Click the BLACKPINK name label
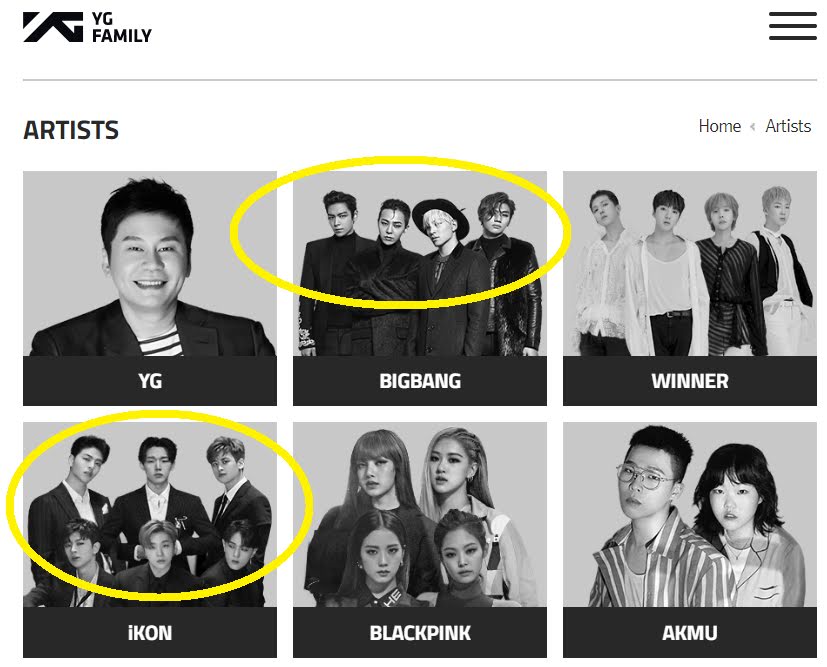Screen dimensions: 827x667 point(420,632)
